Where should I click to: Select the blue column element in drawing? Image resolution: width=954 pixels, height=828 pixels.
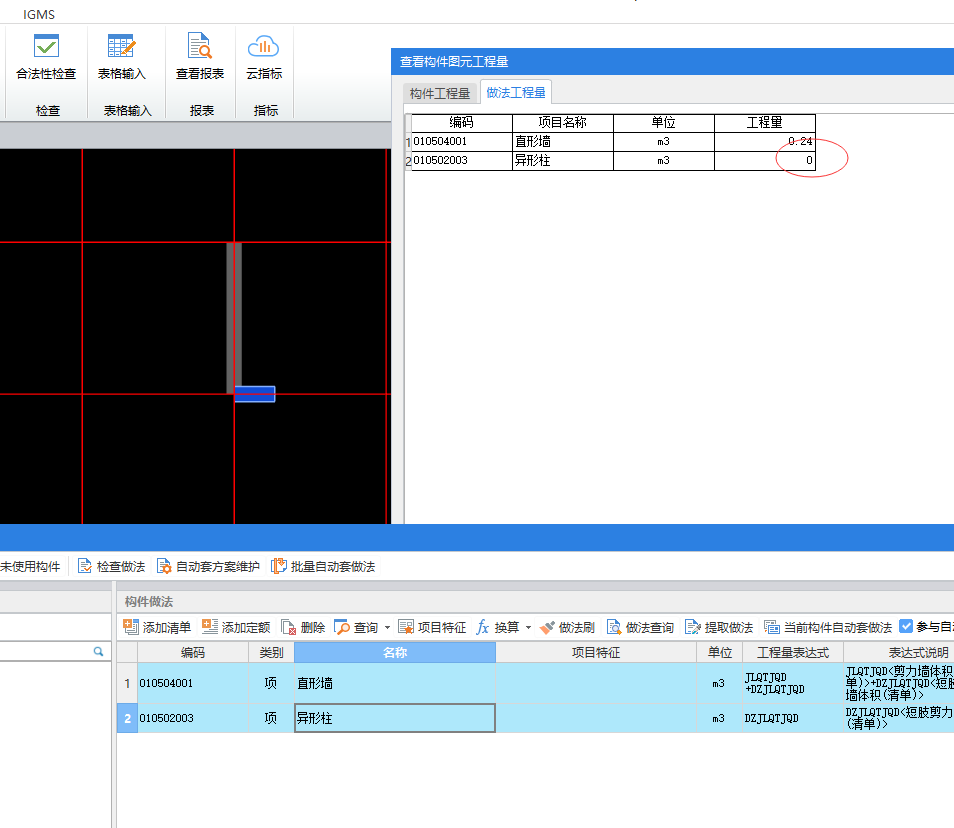pos(255,394)
